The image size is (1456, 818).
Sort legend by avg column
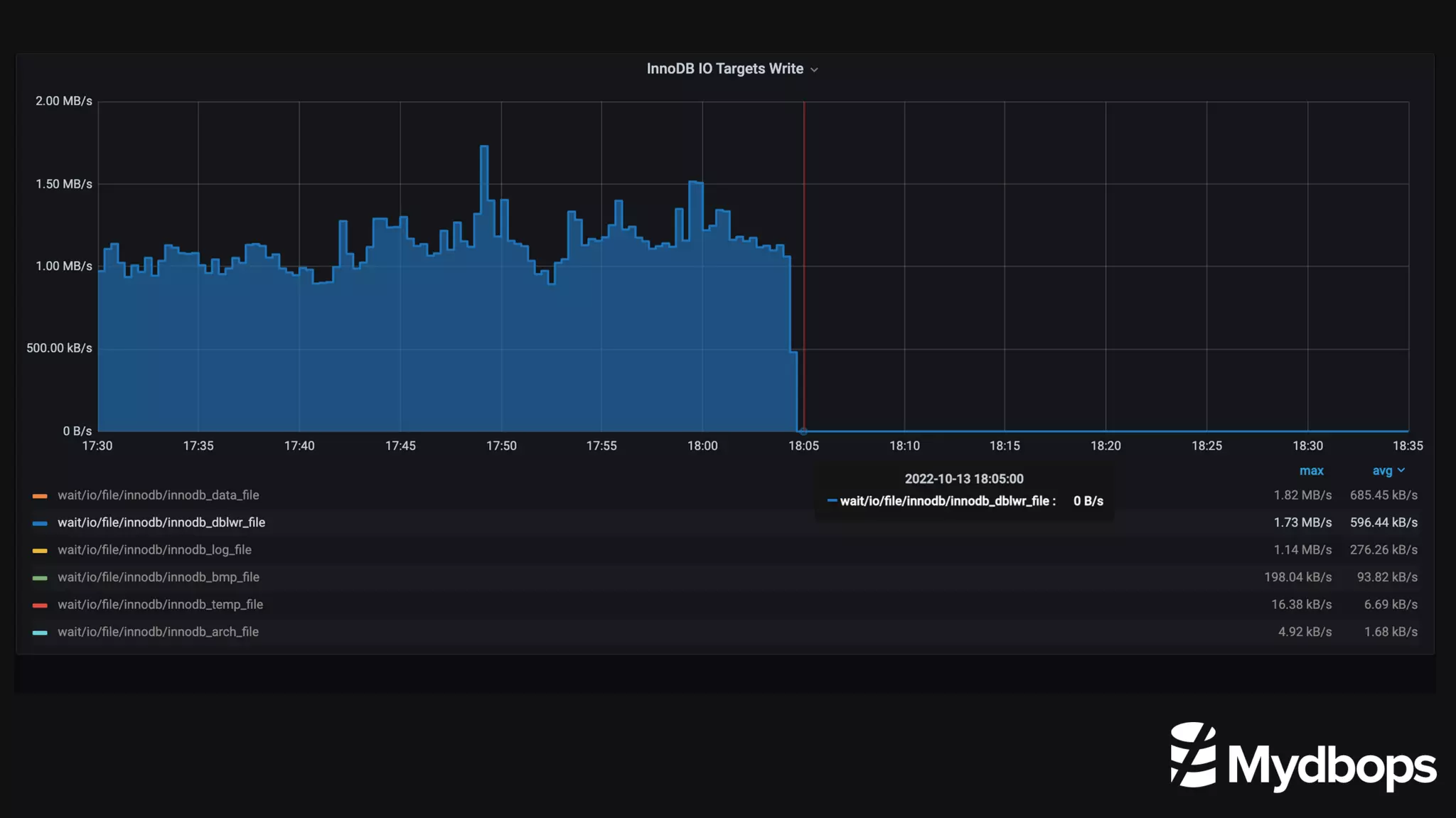1381,470
